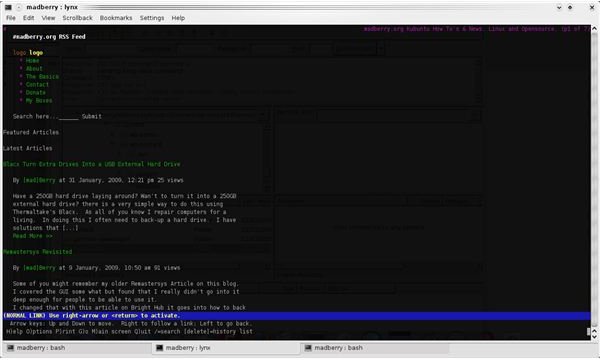This screenshot has height=360, width=600.
Task: Open the Settings menu
Action: pos(152,18)
